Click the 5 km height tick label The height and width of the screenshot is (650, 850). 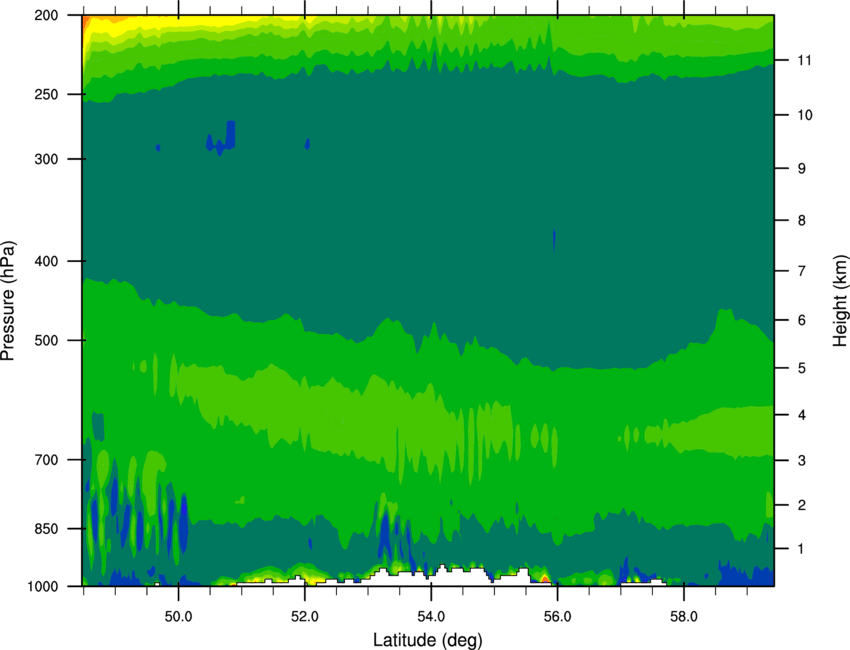802,368
